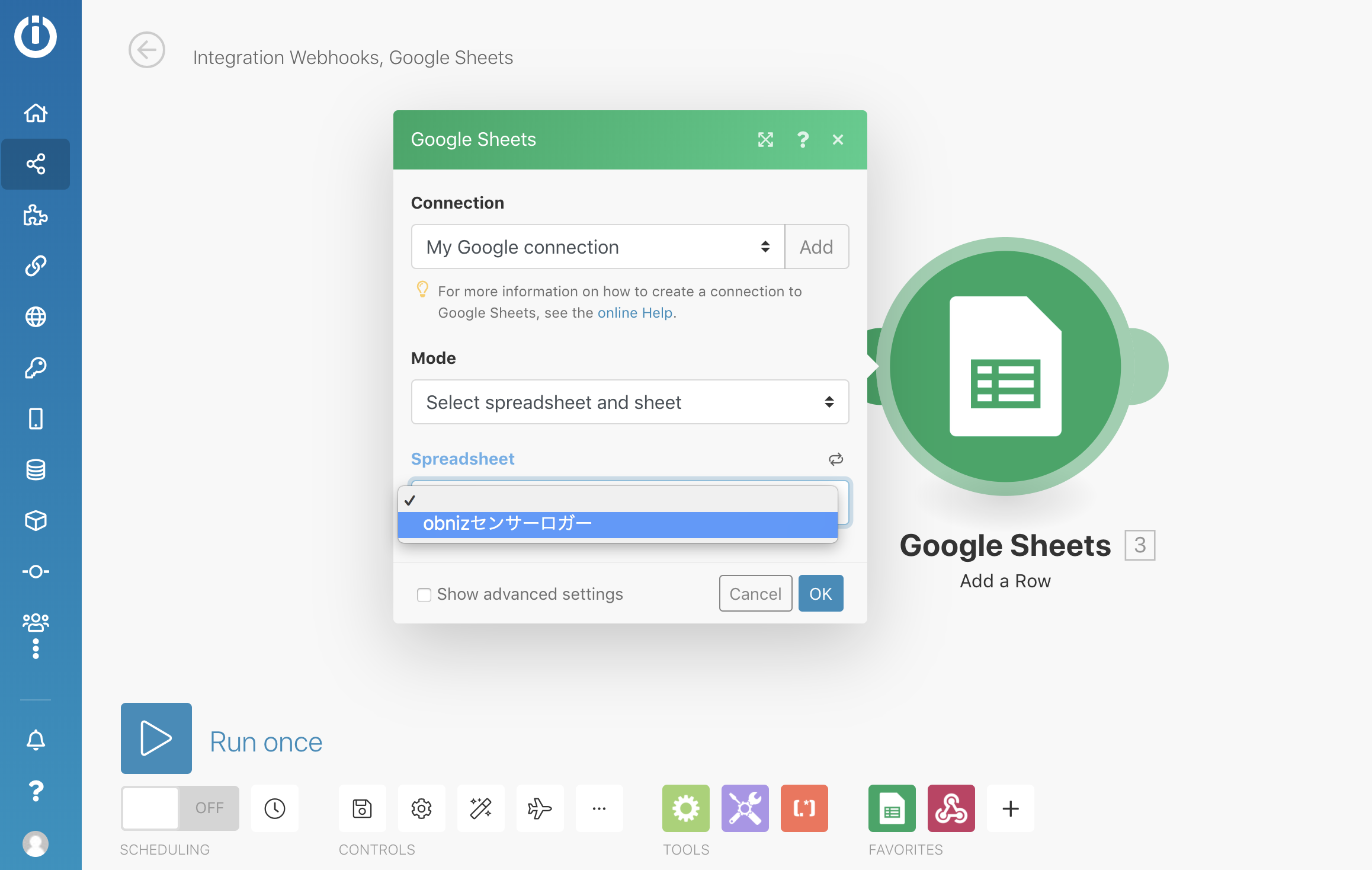1372x870 pixels.
Task: Click the explain flow airplane icon
Action: [540, 808]
